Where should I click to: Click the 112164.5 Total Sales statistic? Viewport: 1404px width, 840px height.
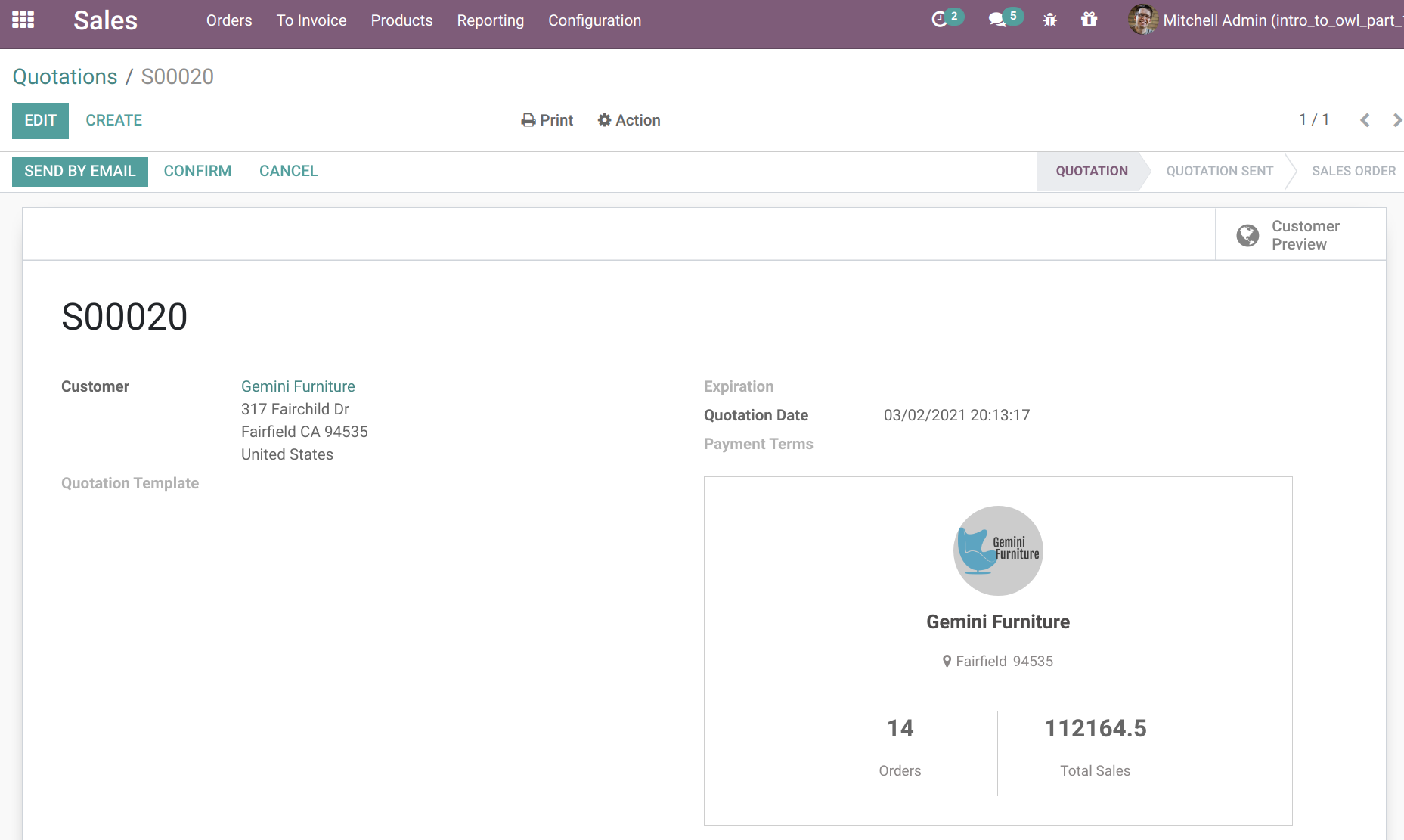pyautogui.click(x=1095, y=748)
